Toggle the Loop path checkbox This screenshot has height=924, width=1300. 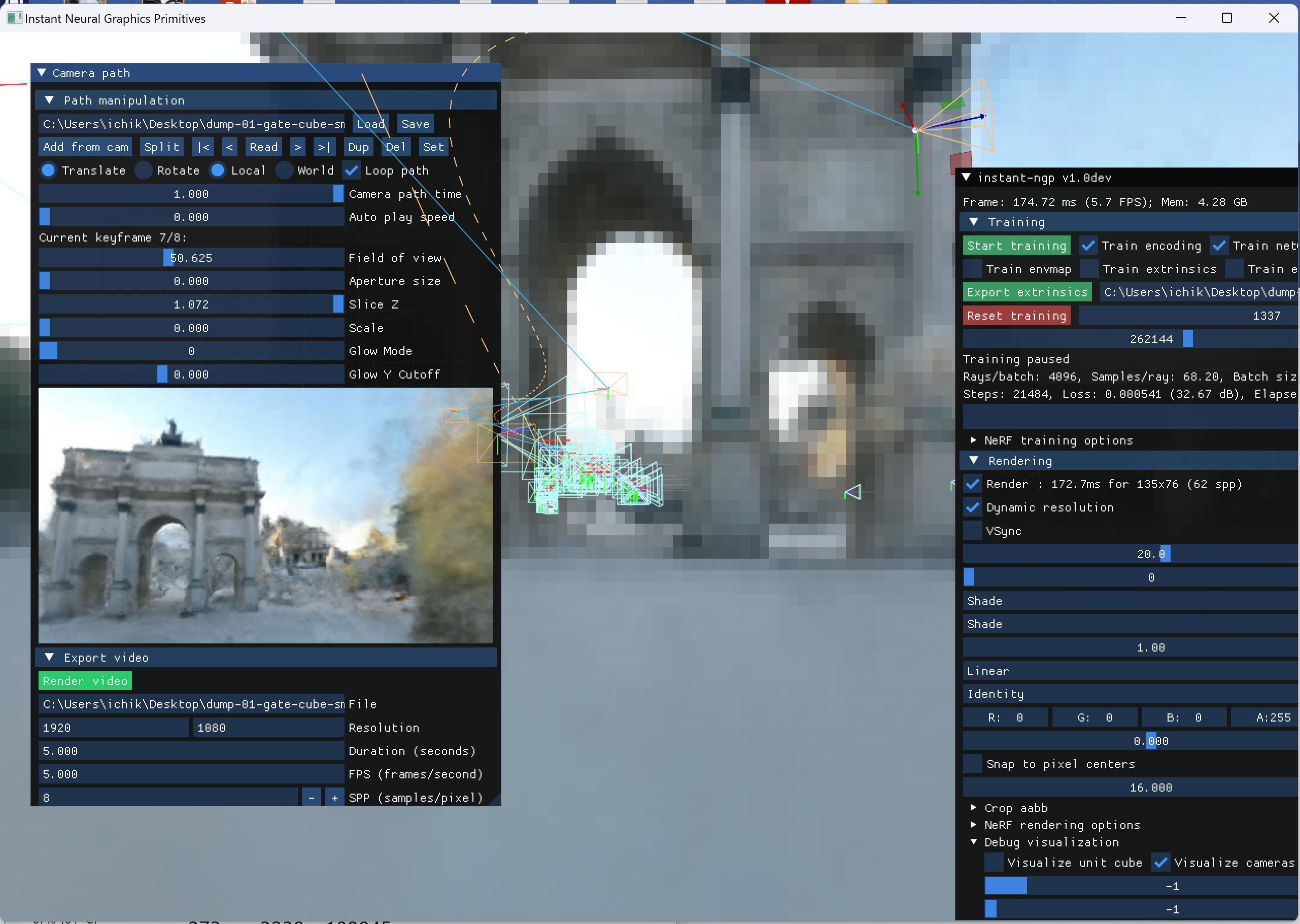coord(352,170)
